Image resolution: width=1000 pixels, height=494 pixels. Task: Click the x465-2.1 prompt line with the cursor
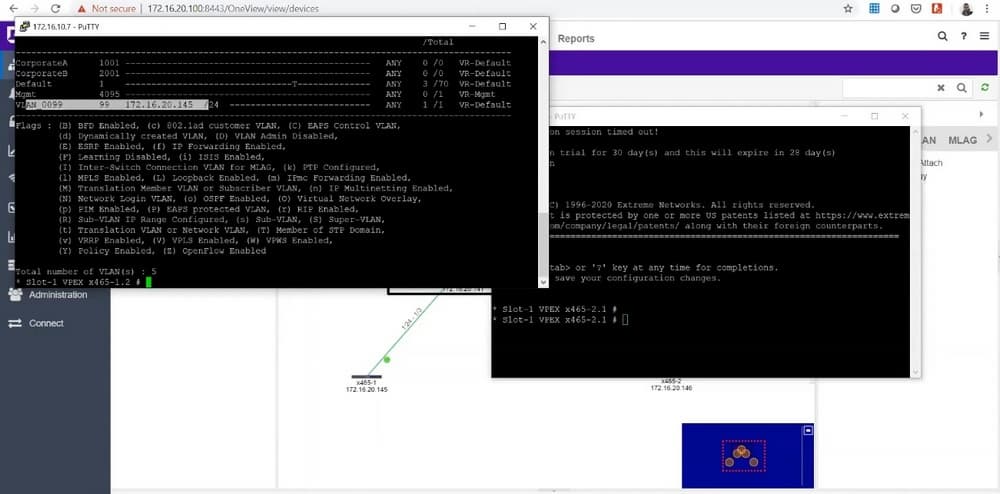pos(559,319)
